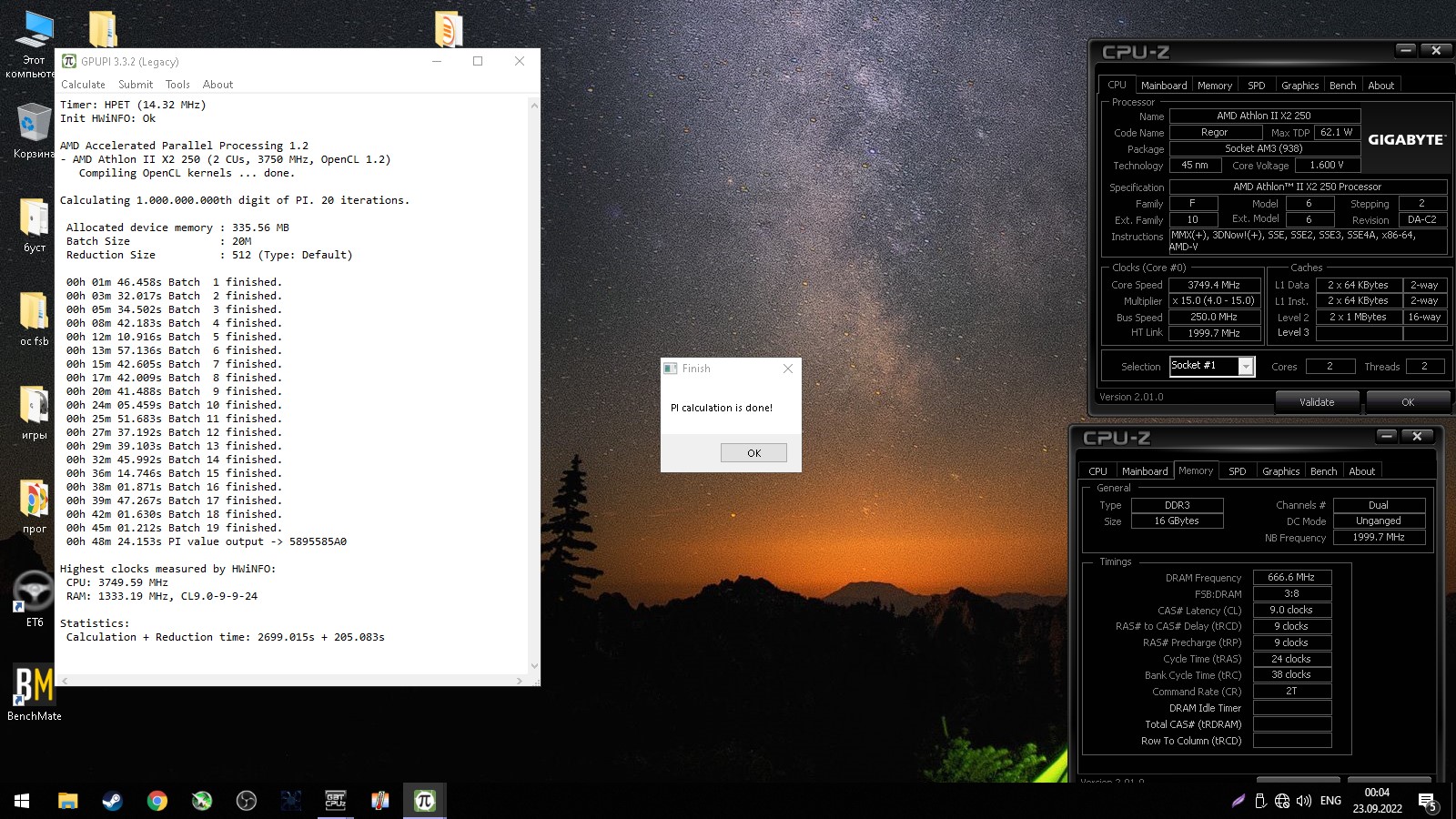Click the GPUPI vertical scrollbar up arrow
The height and width of the screenshot is (819, 1456).
point(534,106)
